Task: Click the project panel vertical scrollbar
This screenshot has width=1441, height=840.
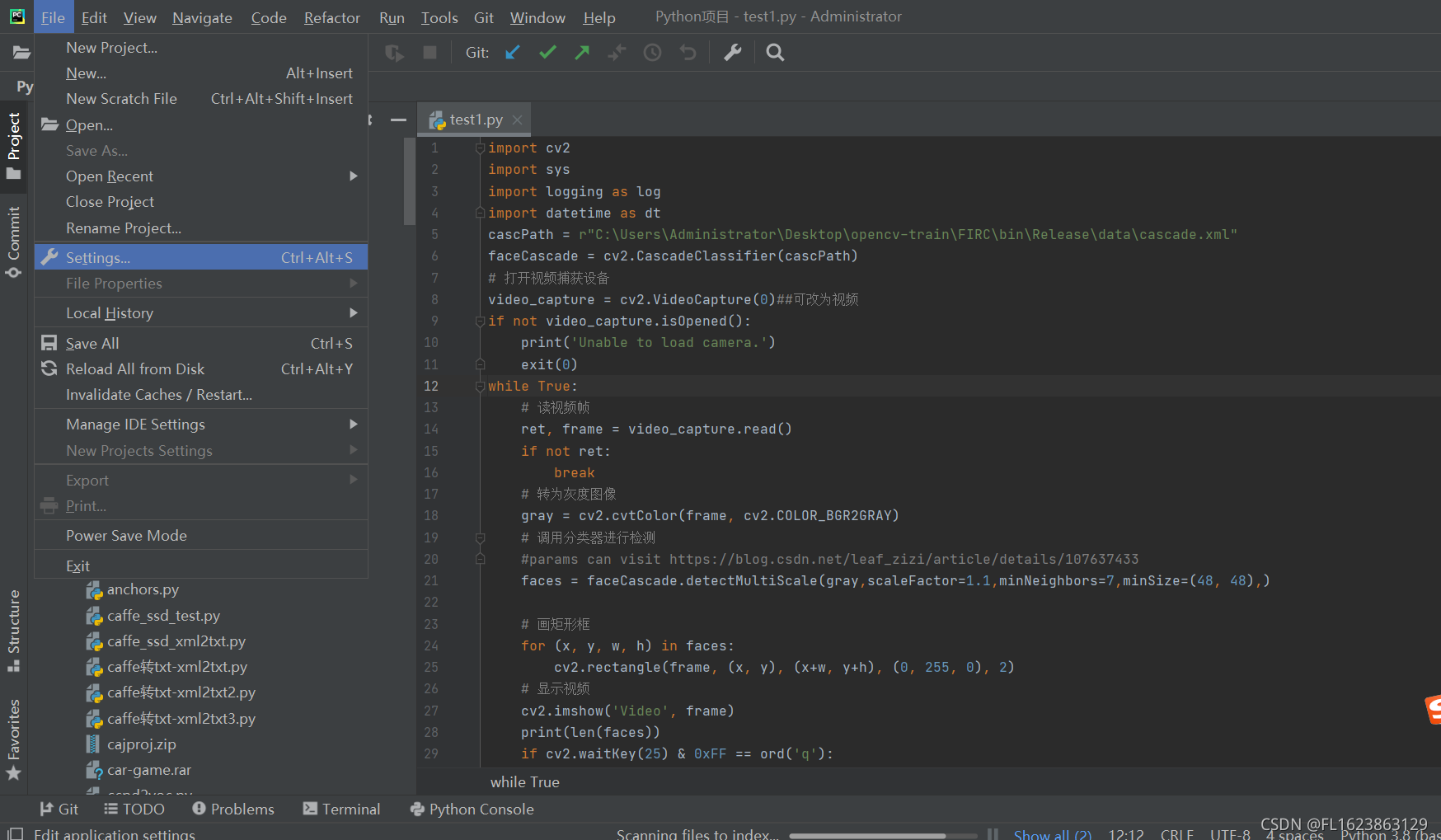Action: (x=410, y=181)
